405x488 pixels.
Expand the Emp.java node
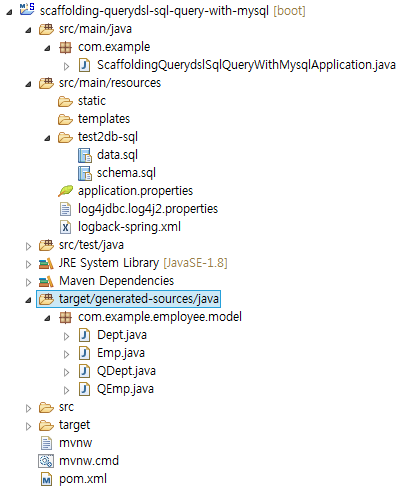coord(66,354)
